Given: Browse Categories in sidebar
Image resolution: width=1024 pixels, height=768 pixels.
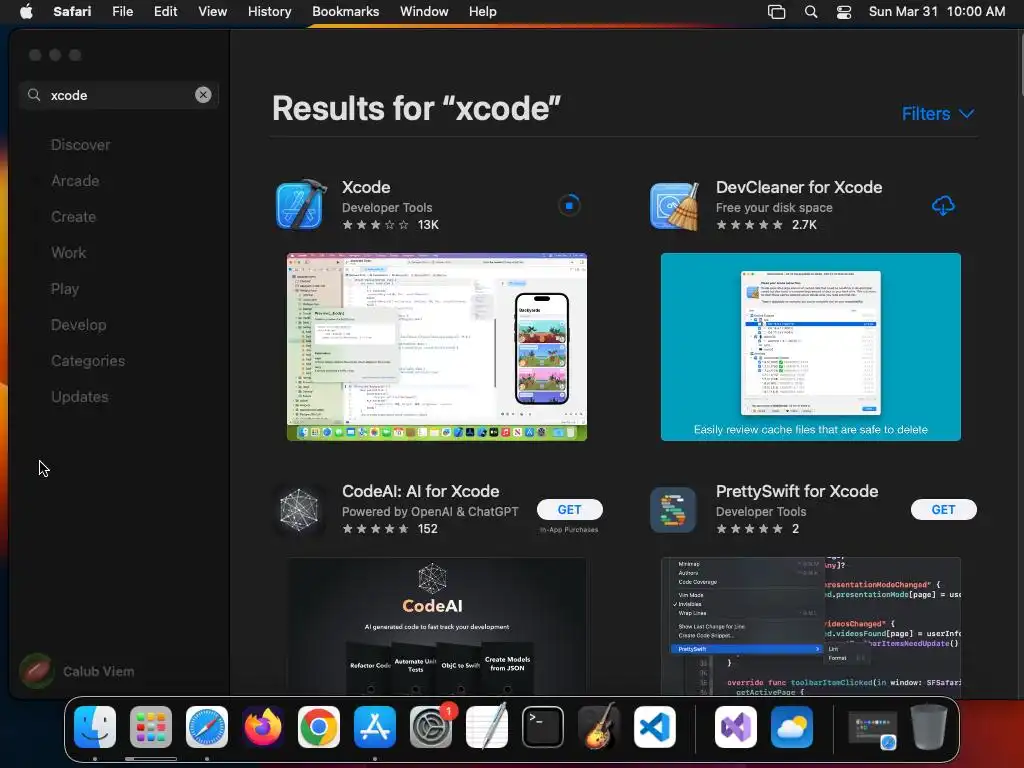Looking at the screenshot, I should coord(88,360).
